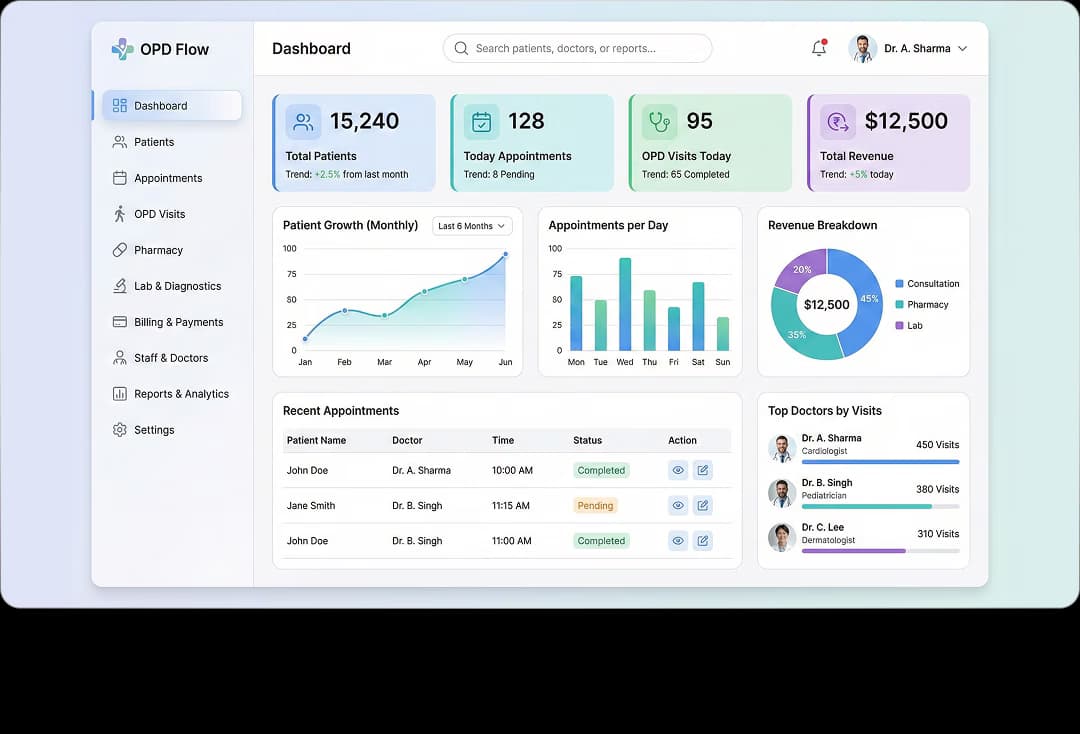Click the Pending status badge
Screen dimensions: 1080x734
point(595,505)
